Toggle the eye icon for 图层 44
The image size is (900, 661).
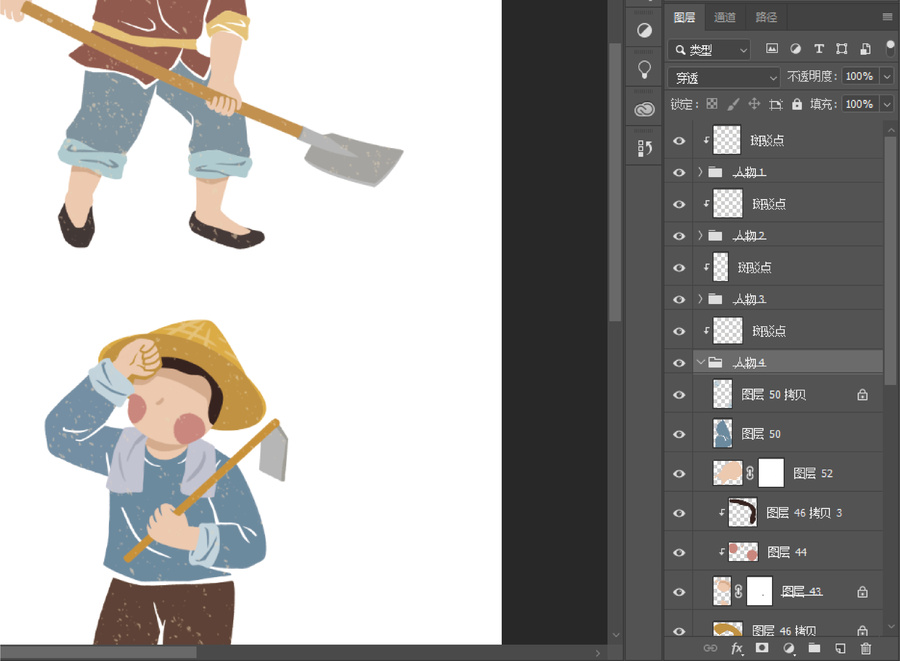[679, 552]
